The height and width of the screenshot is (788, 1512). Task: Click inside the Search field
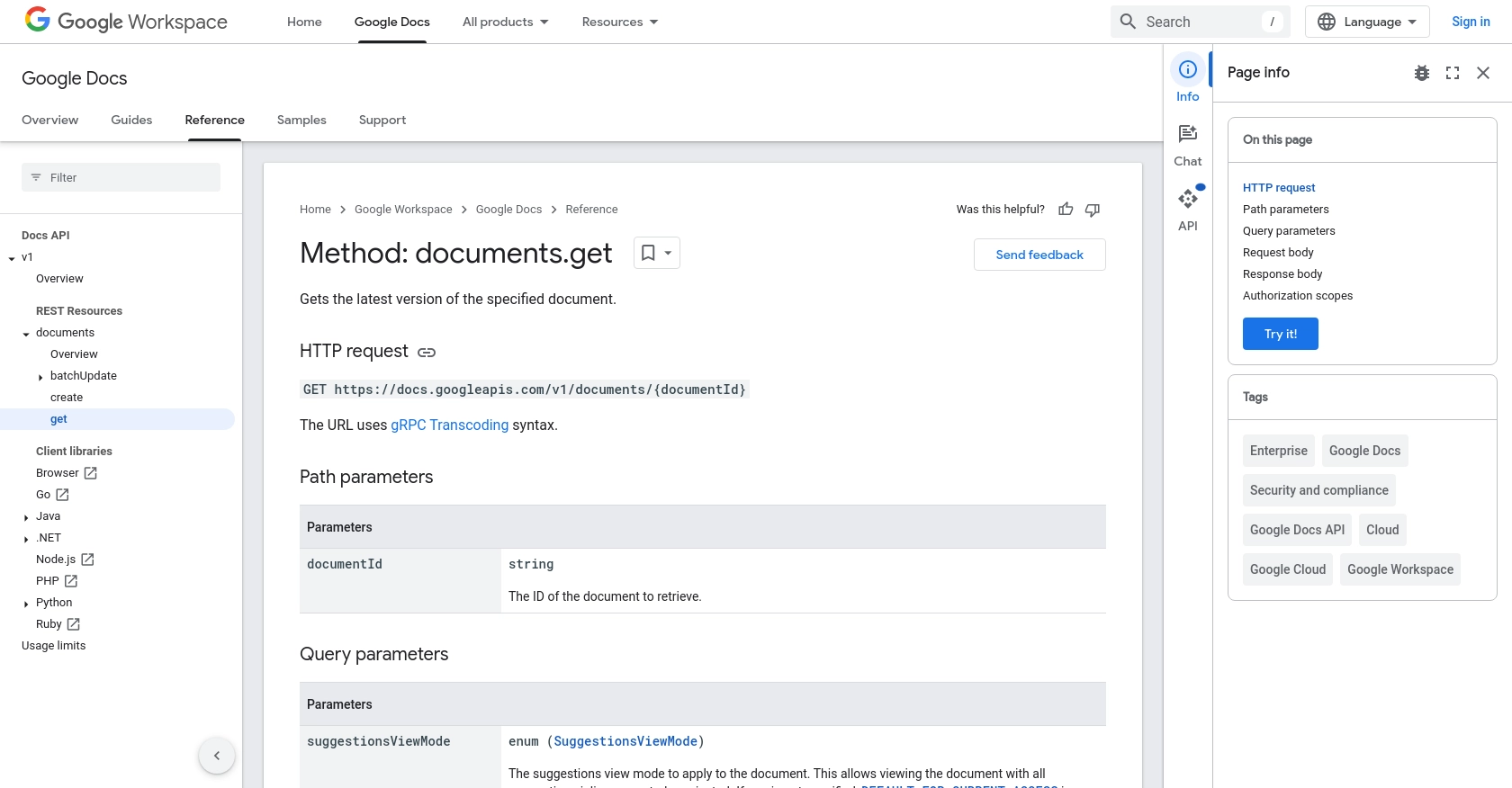pyautogui.click(x=1201, y=22)
